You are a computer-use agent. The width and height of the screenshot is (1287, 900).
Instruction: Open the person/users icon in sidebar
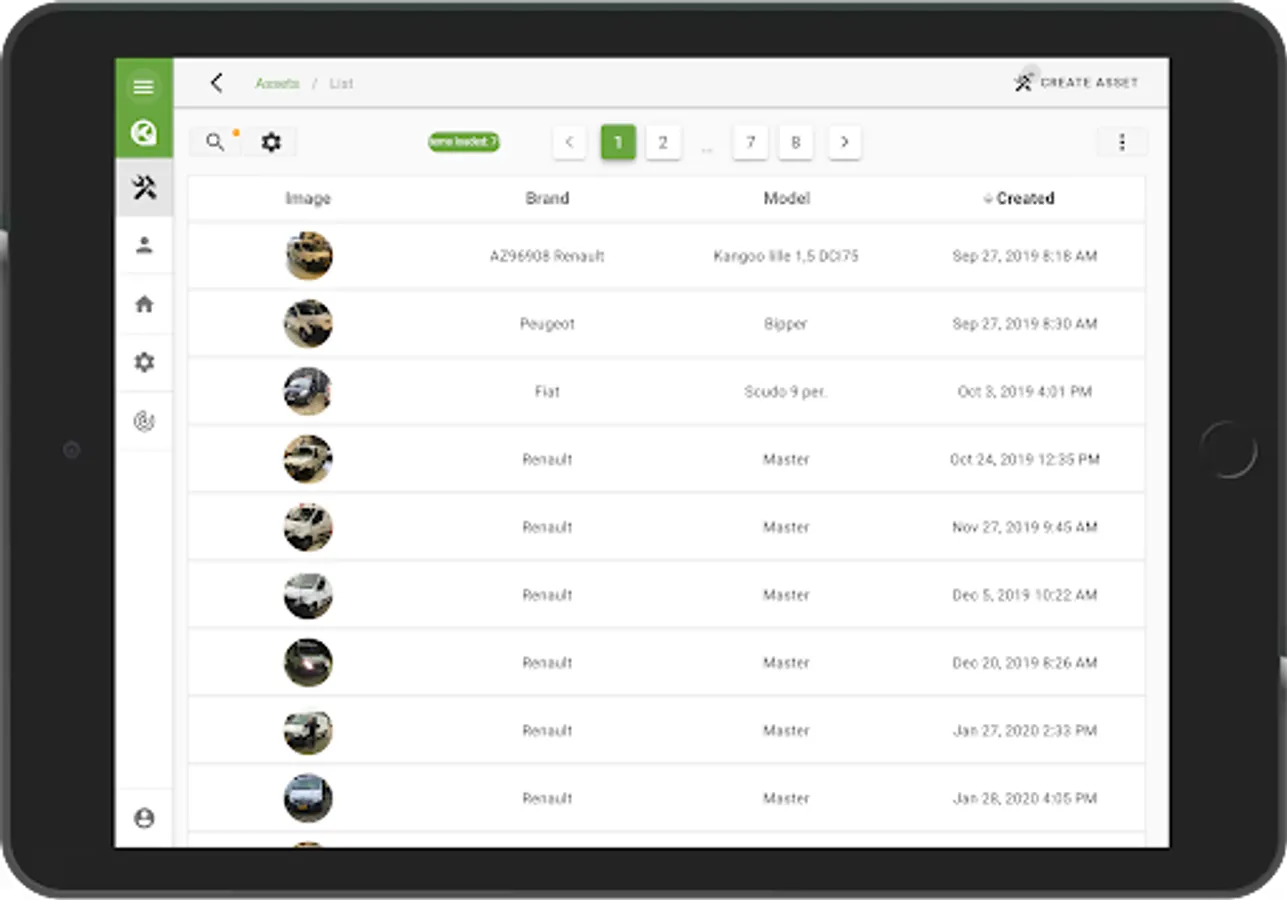coord(144,245)
